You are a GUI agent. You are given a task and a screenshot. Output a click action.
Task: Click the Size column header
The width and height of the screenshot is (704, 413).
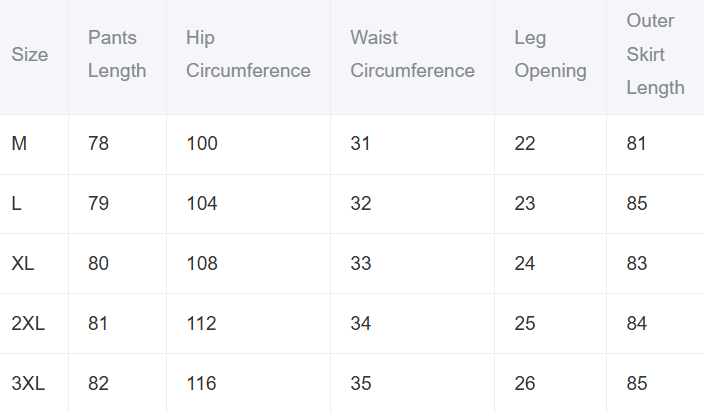tap(30, 55)
